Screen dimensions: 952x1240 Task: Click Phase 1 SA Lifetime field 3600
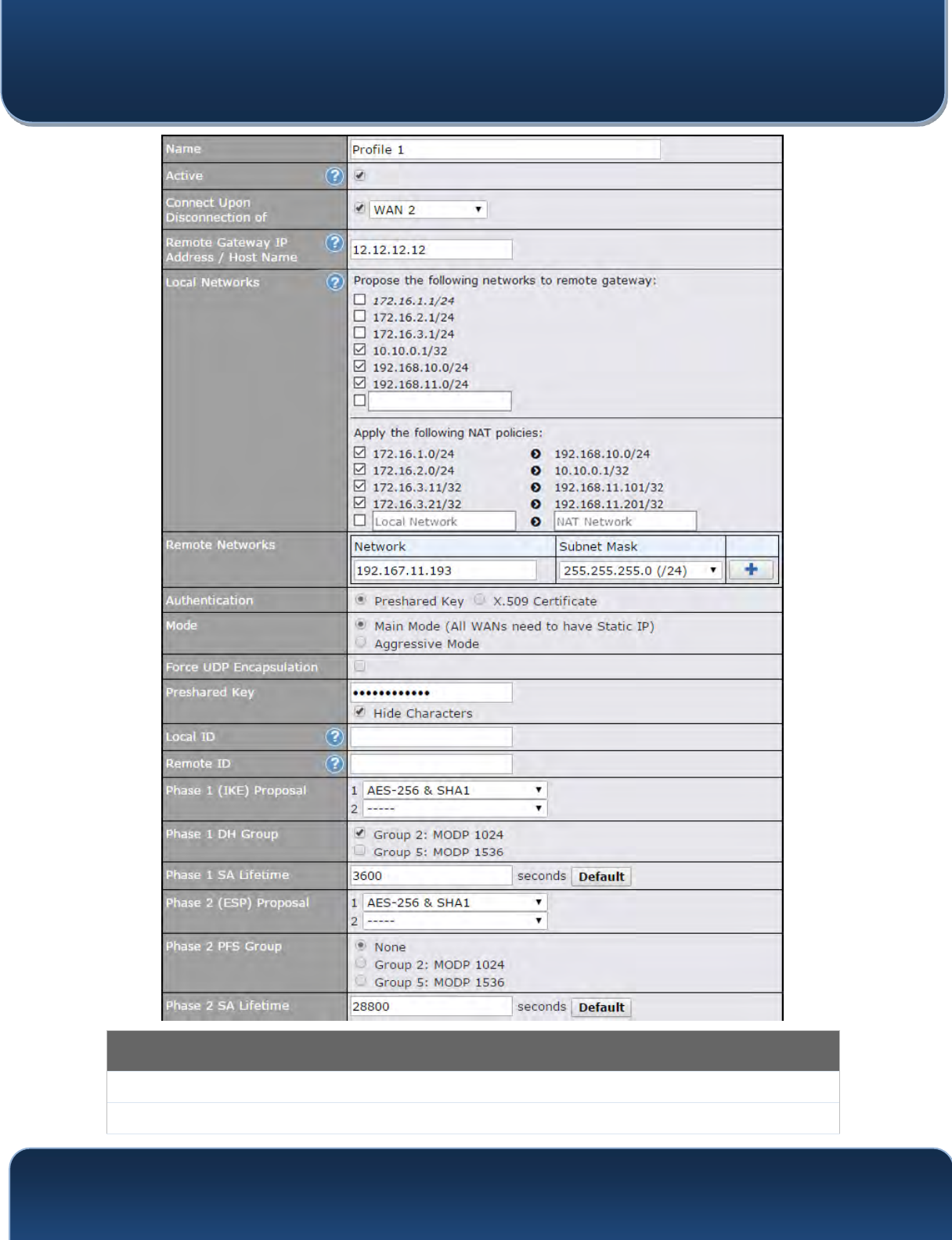click(431, 876)
